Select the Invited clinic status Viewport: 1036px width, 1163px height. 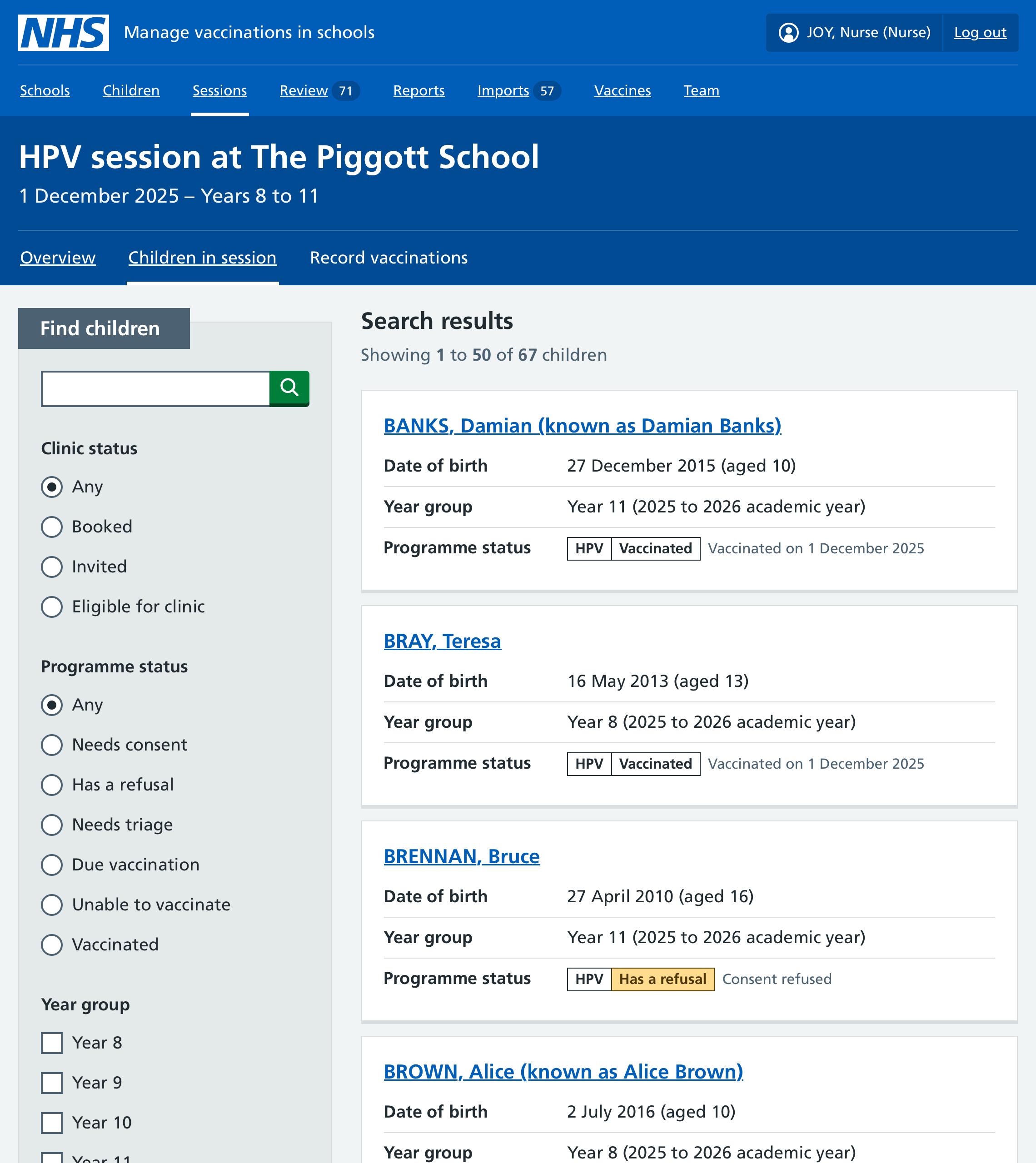coord(52,566)
